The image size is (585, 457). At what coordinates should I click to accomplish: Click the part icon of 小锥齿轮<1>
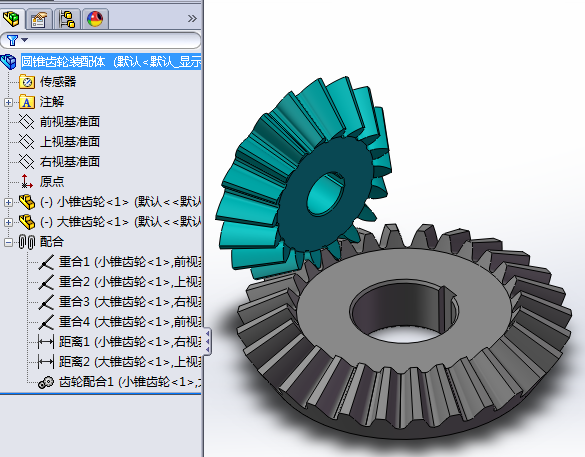pos(27,202)
